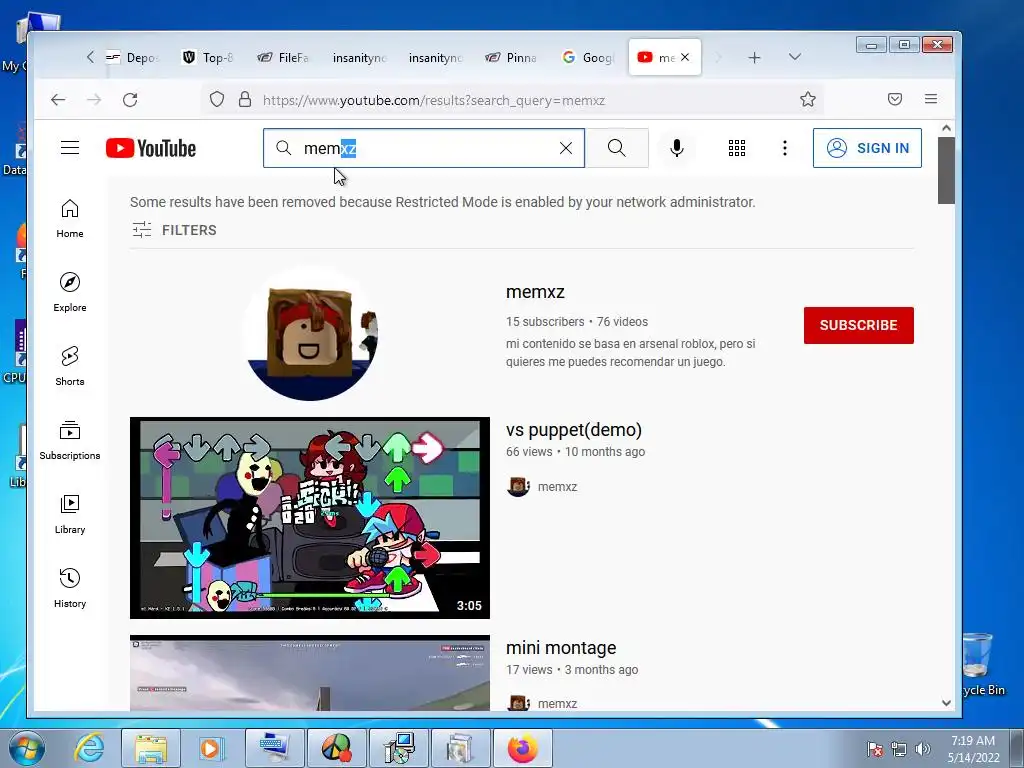Viewport: 1024px width, 768px height.
Task: Click the page vertical scrollbar thumb
Action: (x=946, y=170)
